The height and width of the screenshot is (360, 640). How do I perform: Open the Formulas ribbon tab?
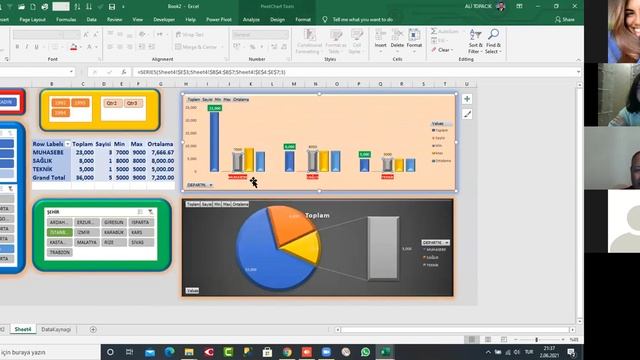point(66,20)
